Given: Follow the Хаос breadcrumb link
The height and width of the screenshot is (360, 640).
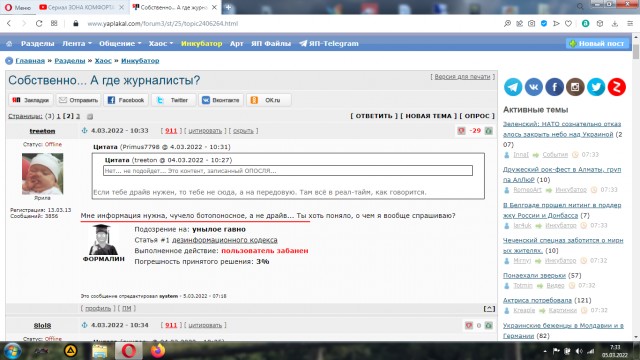Looking at the screenshot, I should (103, 61).
